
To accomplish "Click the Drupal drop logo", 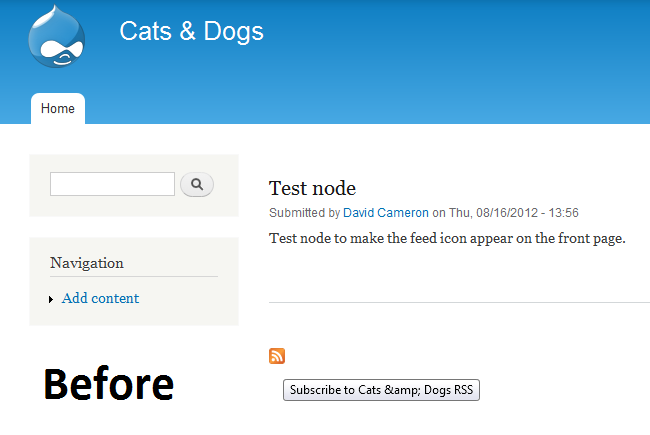I will tap(57, 36).
